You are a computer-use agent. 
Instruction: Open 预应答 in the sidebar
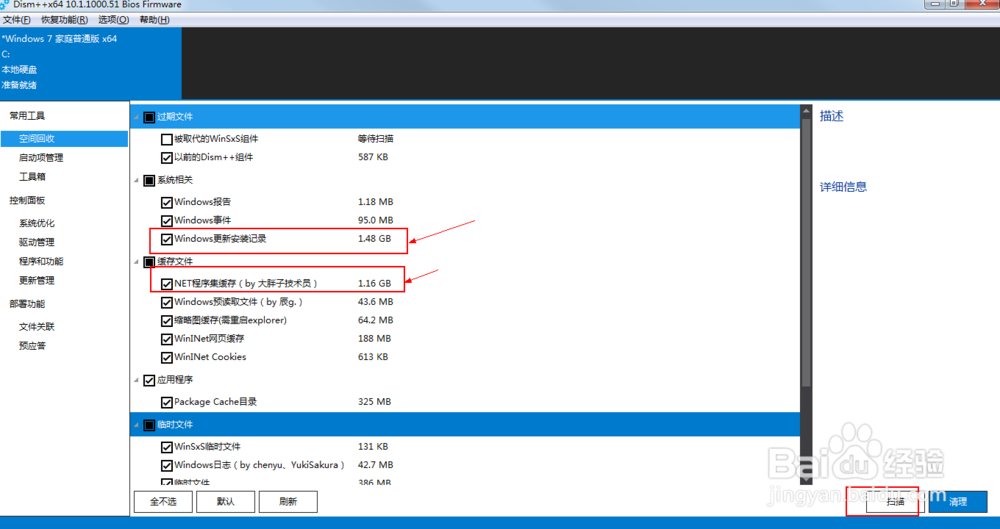[x=32, y=346]
